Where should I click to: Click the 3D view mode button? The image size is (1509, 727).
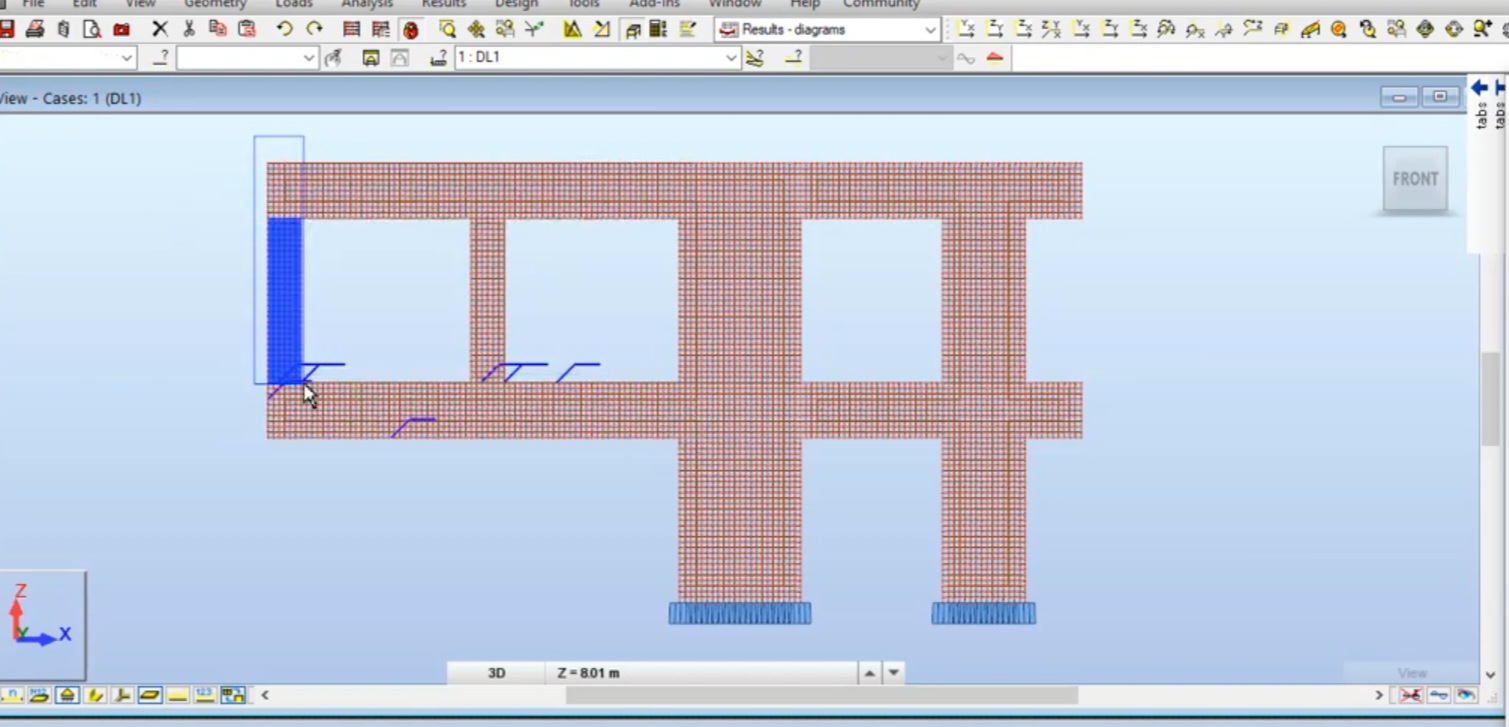[496, 673]
